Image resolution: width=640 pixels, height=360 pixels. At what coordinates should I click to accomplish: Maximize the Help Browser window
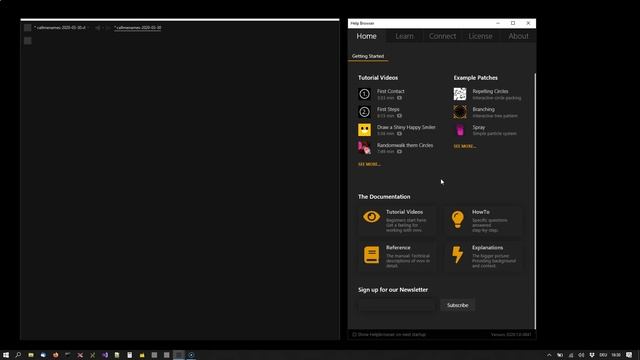pyautogui.click(x=513, y=23)
